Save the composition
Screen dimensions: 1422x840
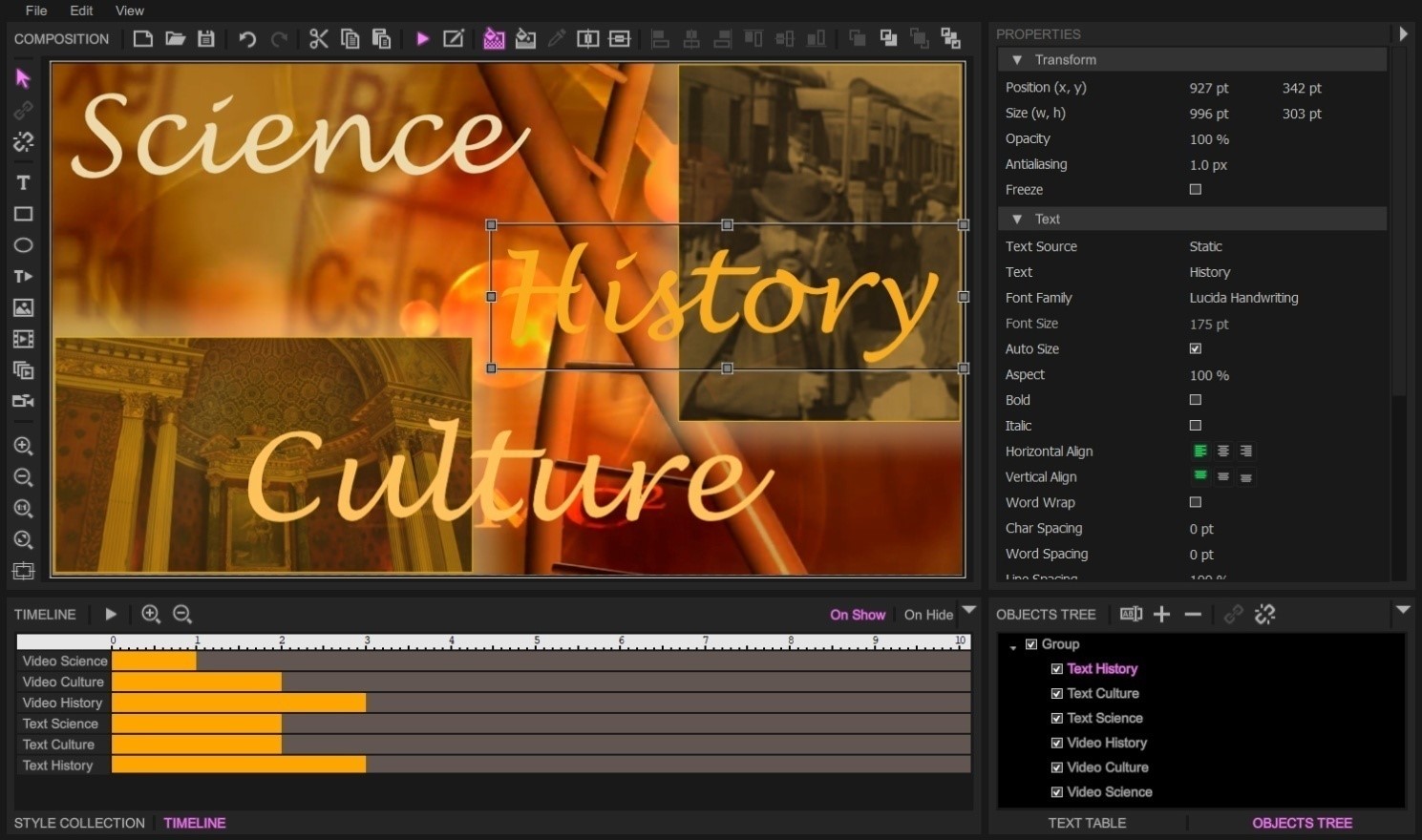(x=206, y=38)
